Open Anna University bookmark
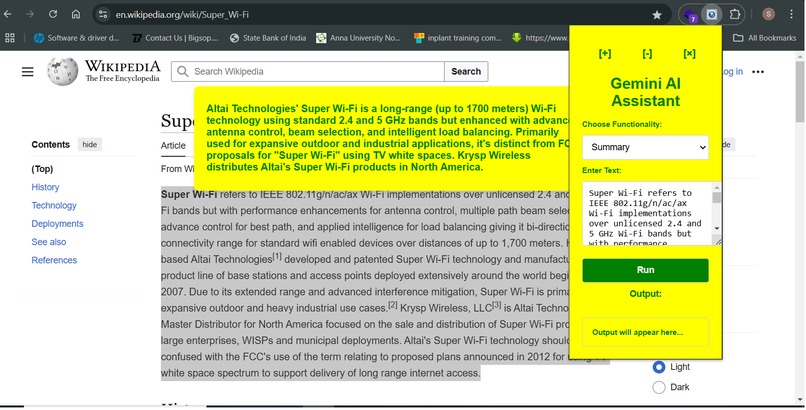Image resolution: width=806 pixels, height=410 pixels. [x=358, y=38]
